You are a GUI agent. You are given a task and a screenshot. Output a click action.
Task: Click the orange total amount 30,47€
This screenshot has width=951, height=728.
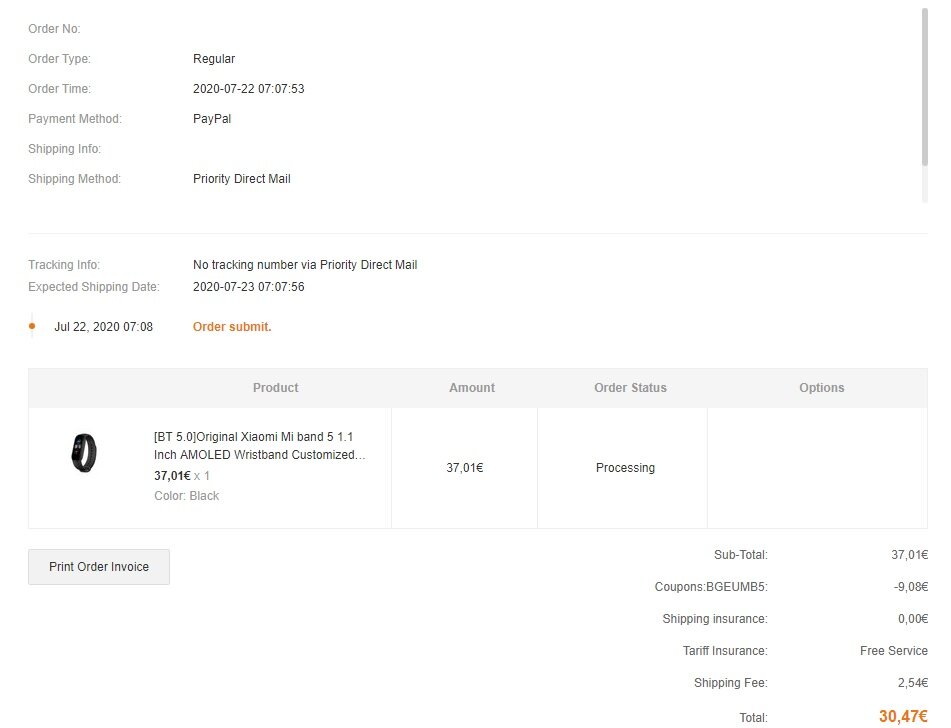point(903,716)
